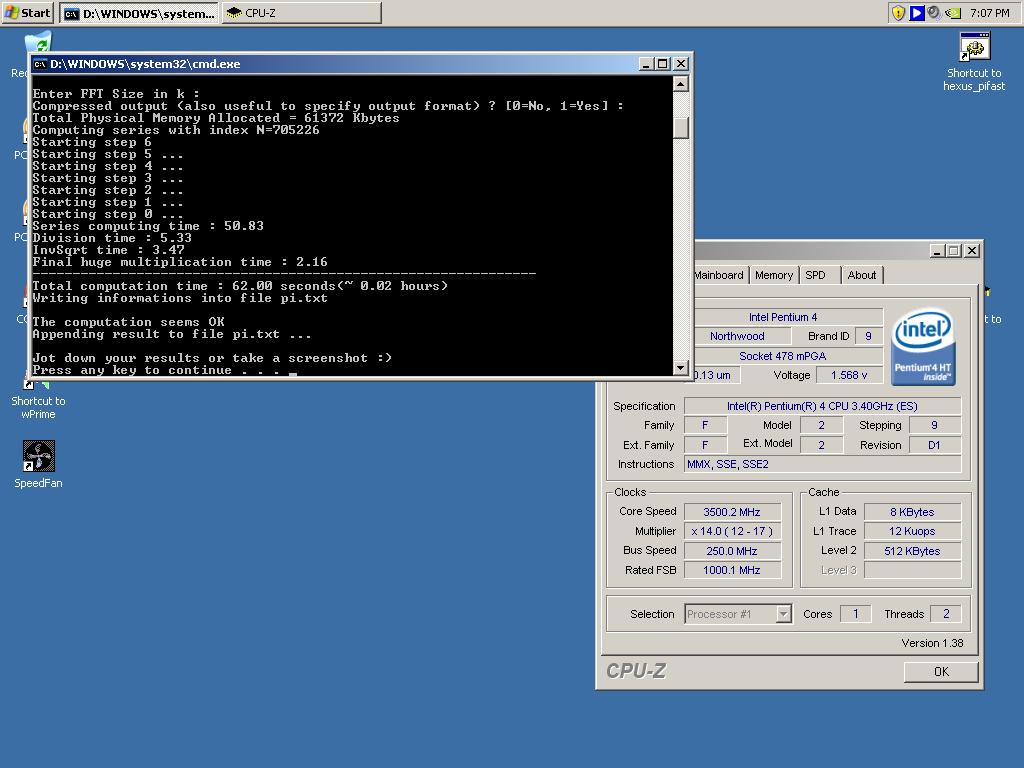
Task: Click the 'Division time : 5.33' line
Action: [x=112, y=238]
